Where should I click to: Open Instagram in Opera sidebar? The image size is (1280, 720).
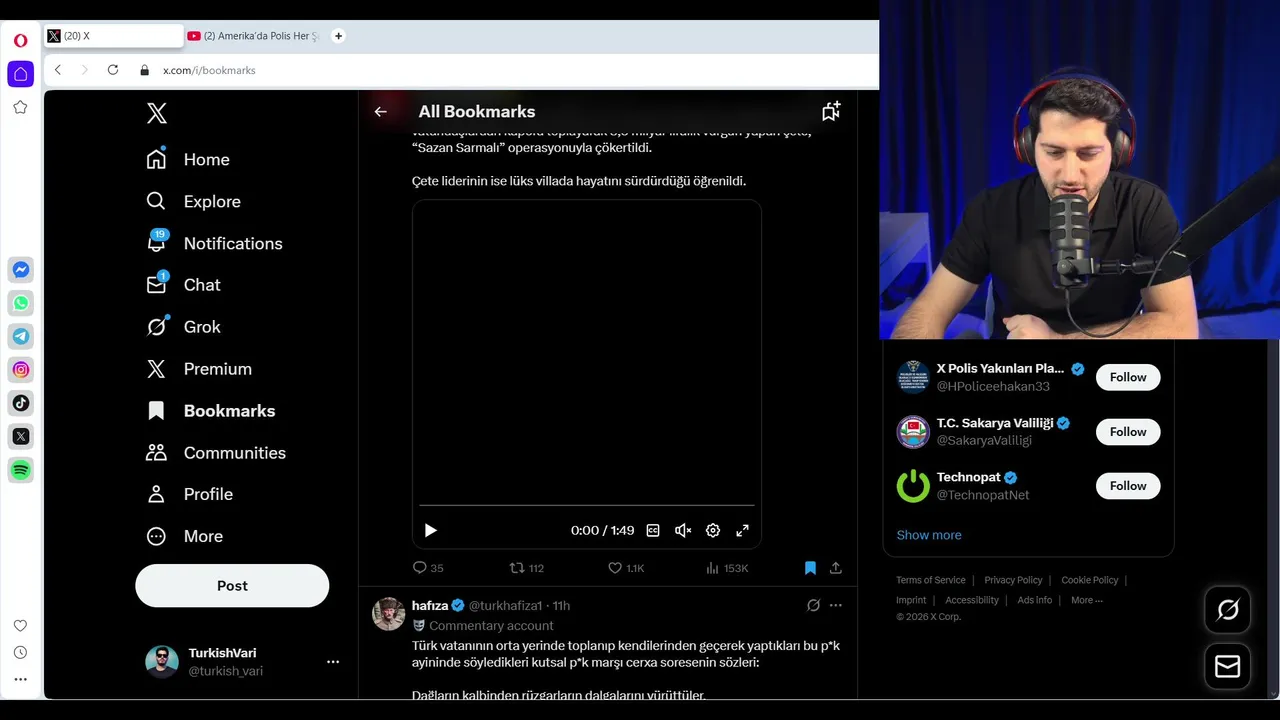[x=21, y=370]
